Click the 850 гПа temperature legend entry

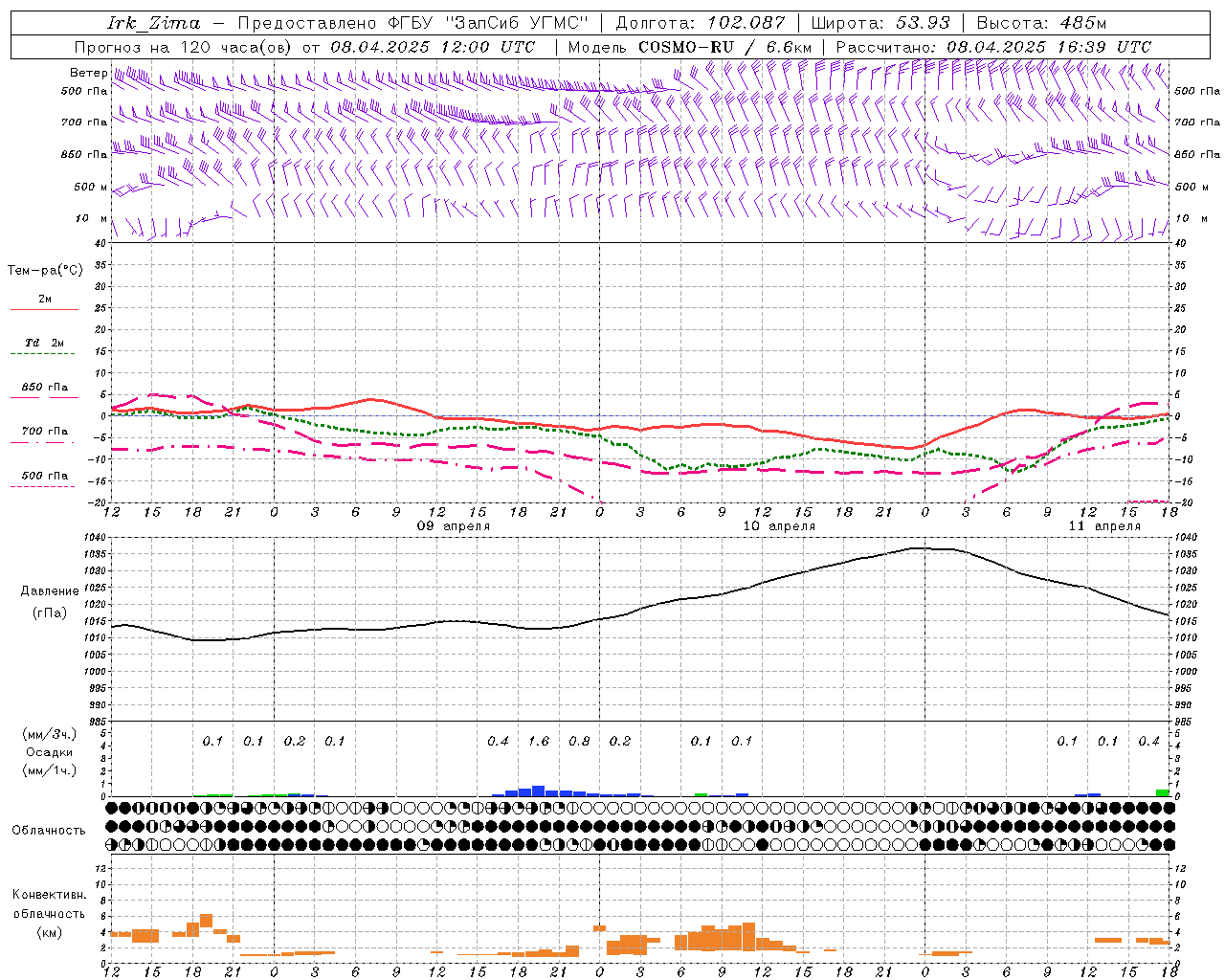44,388
